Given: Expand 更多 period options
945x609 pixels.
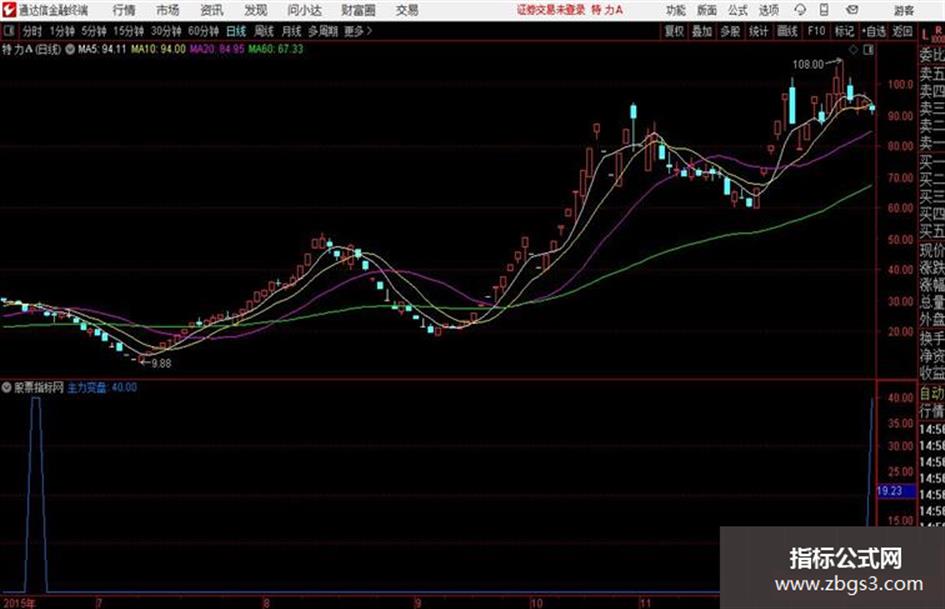Looking at the screenshot, I should [x=358, y=31].
